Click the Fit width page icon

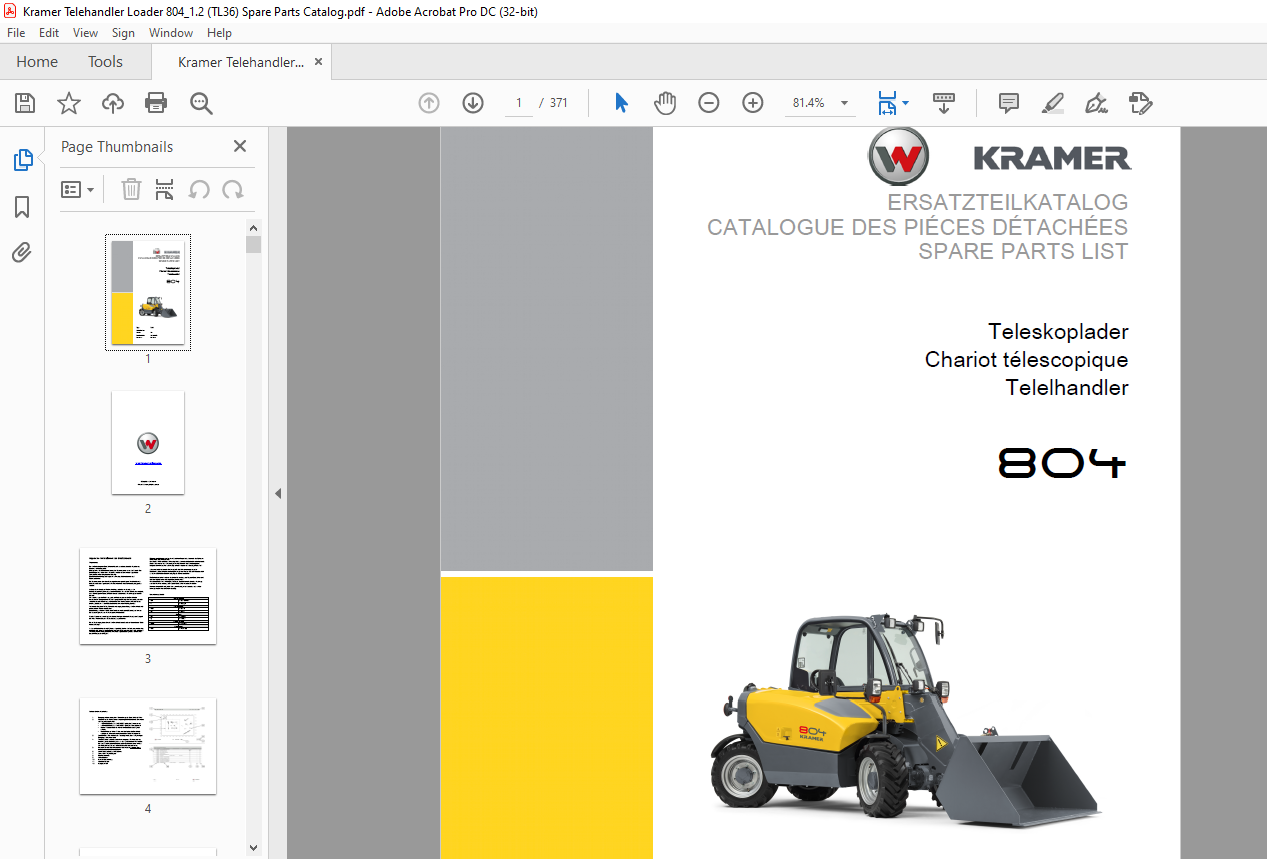[887, 103]
